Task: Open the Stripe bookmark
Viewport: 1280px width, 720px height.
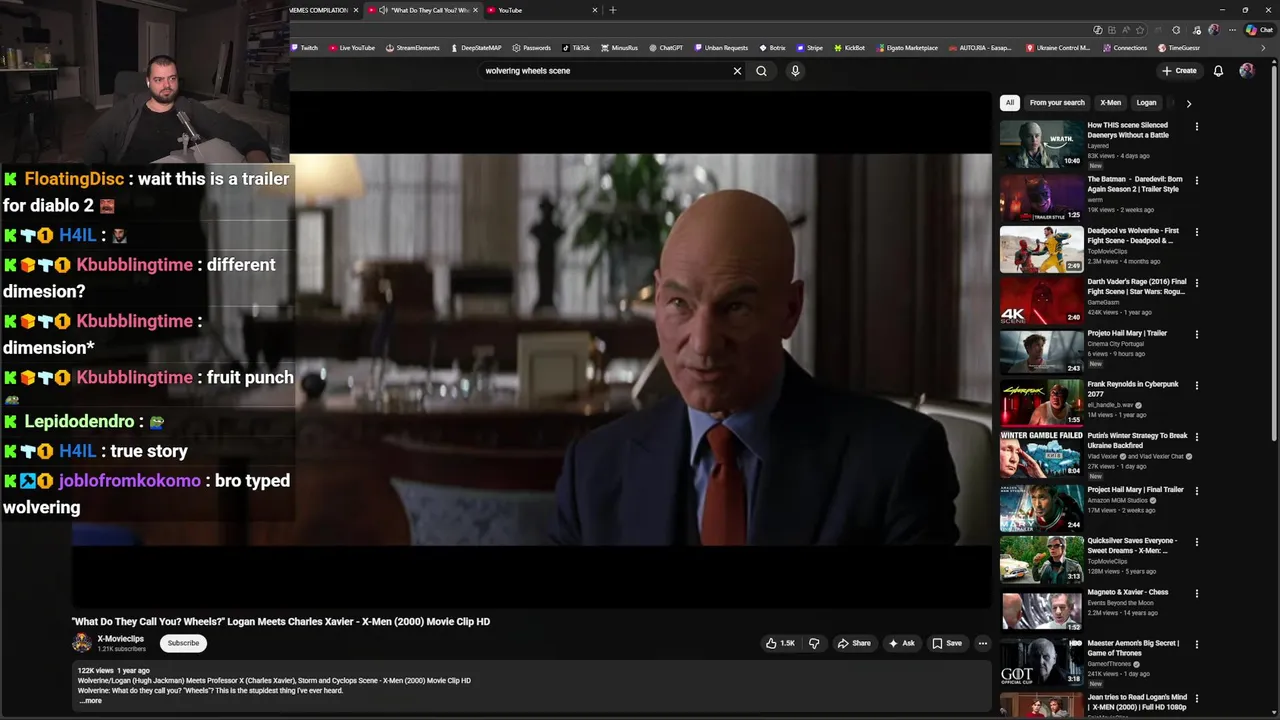Action: click(x=809, y=48)
